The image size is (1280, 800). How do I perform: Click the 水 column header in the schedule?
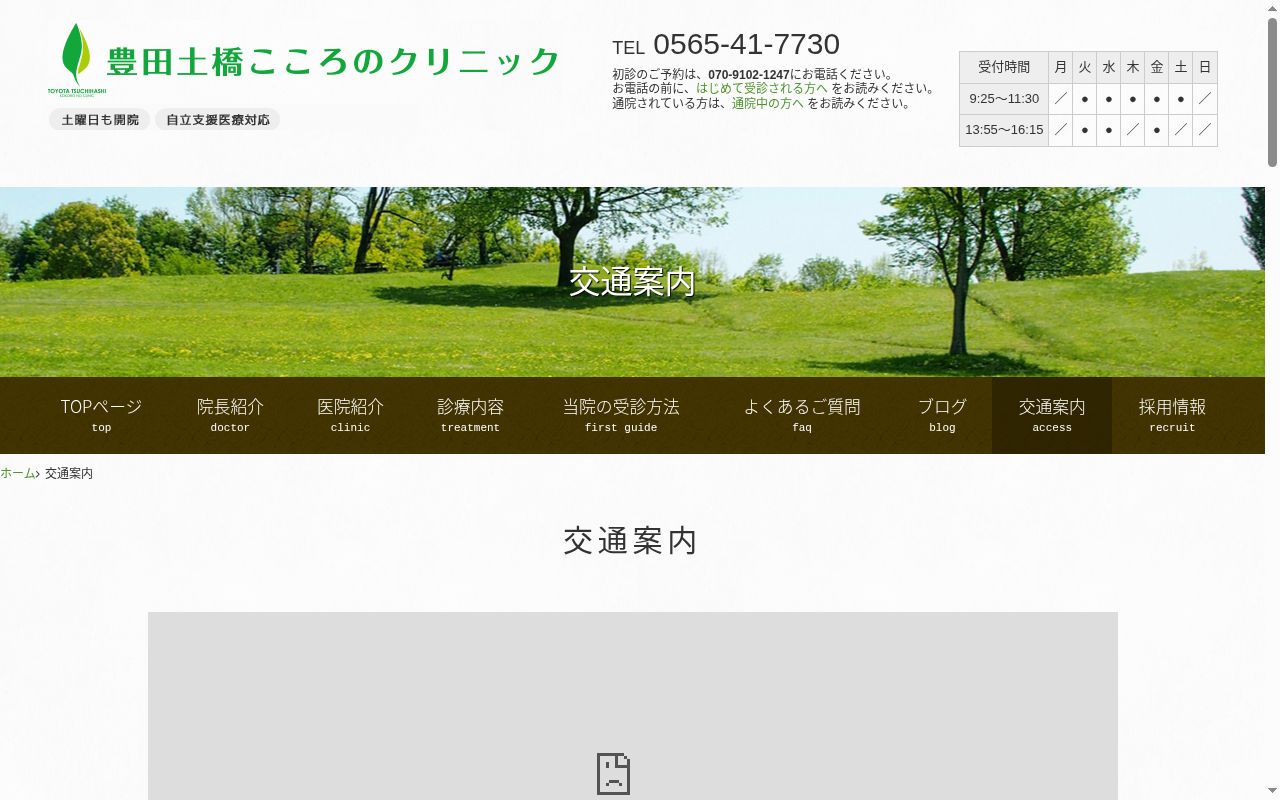(x=1109, y=67)
